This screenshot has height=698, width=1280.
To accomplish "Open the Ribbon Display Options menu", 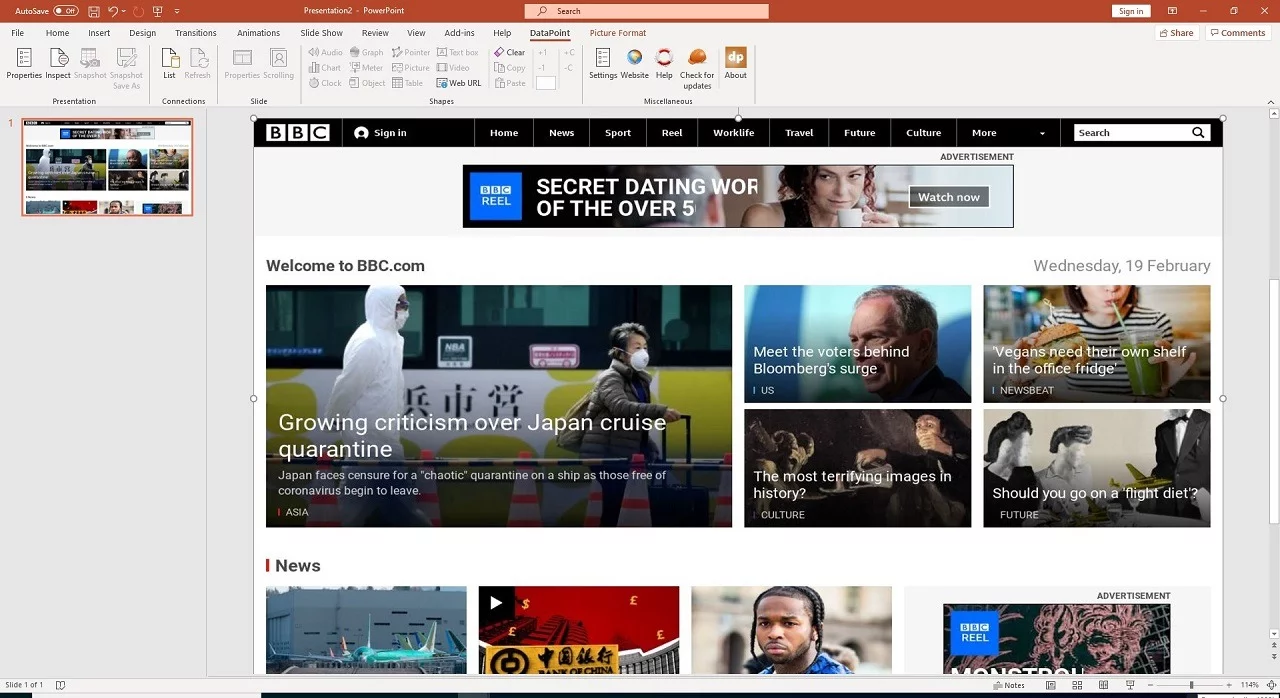I will (x=1173, y=11).
